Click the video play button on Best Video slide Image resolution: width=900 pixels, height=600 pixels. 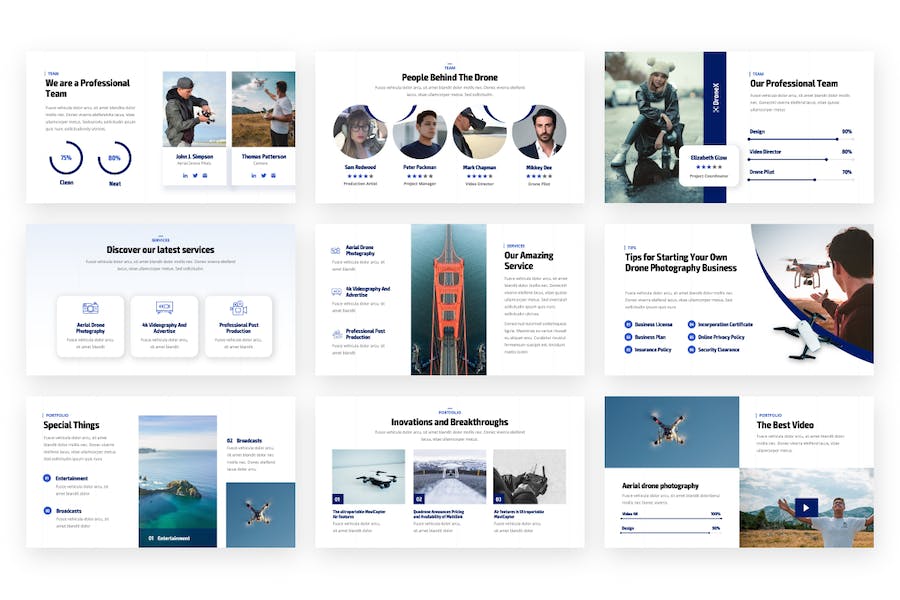807,507
